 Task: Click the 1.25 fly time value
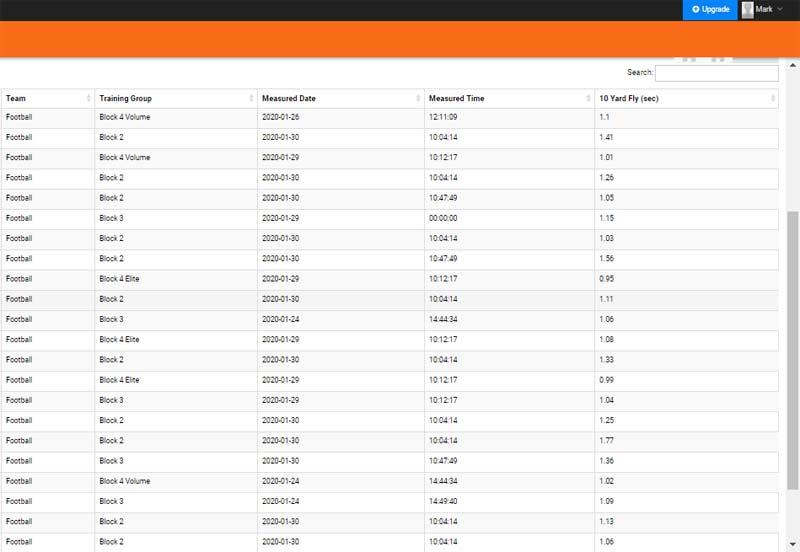606,420
